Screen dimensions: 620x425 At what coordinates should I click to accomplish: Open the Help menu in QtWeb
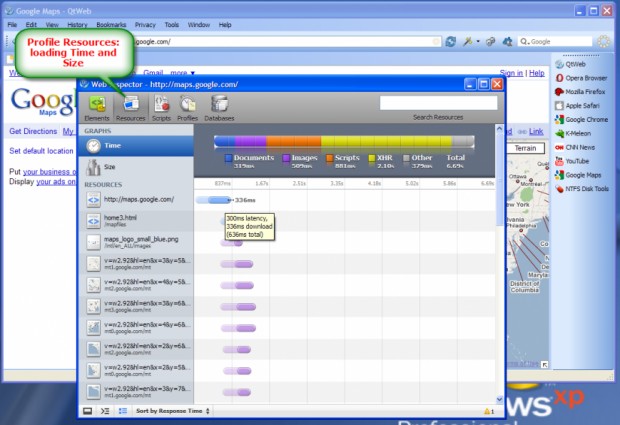225,25
